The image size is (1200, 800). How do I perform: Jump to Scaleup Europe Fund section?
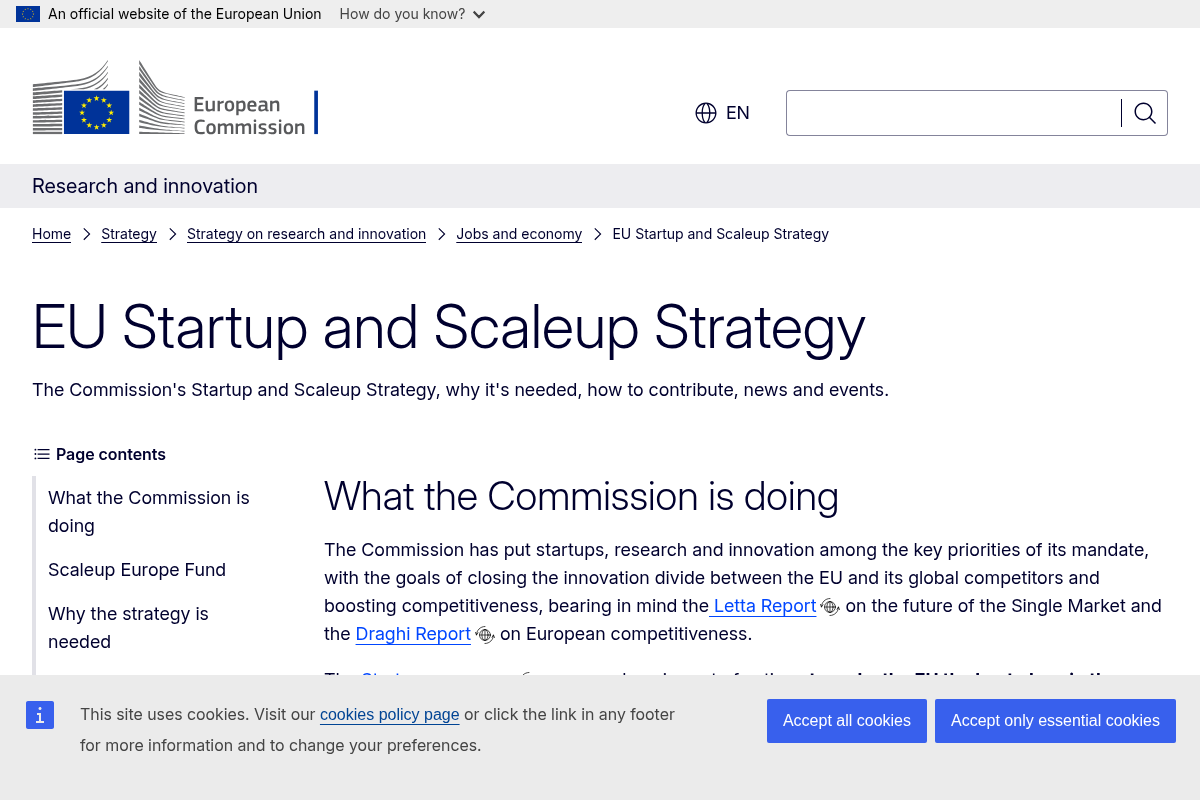click(x=137, y=570)
